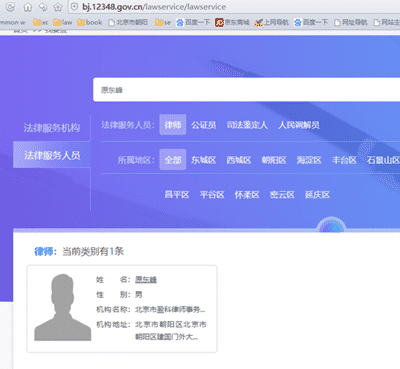Click the 机构名称 value 北京市盈科律师事务...
This screenshot has width=400, height=369.
[170, 310]
